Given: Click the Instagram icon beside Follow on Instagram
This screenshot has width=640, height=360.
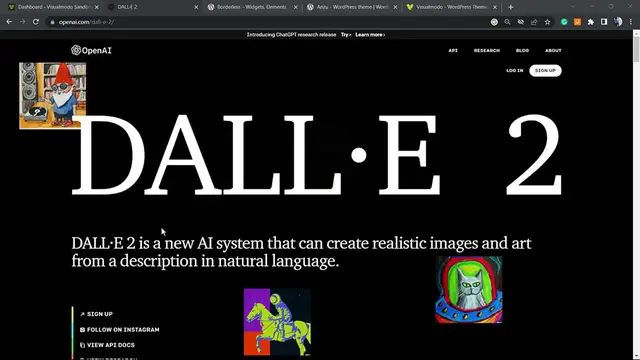Looking at the screenshot, I should point(82,329).
